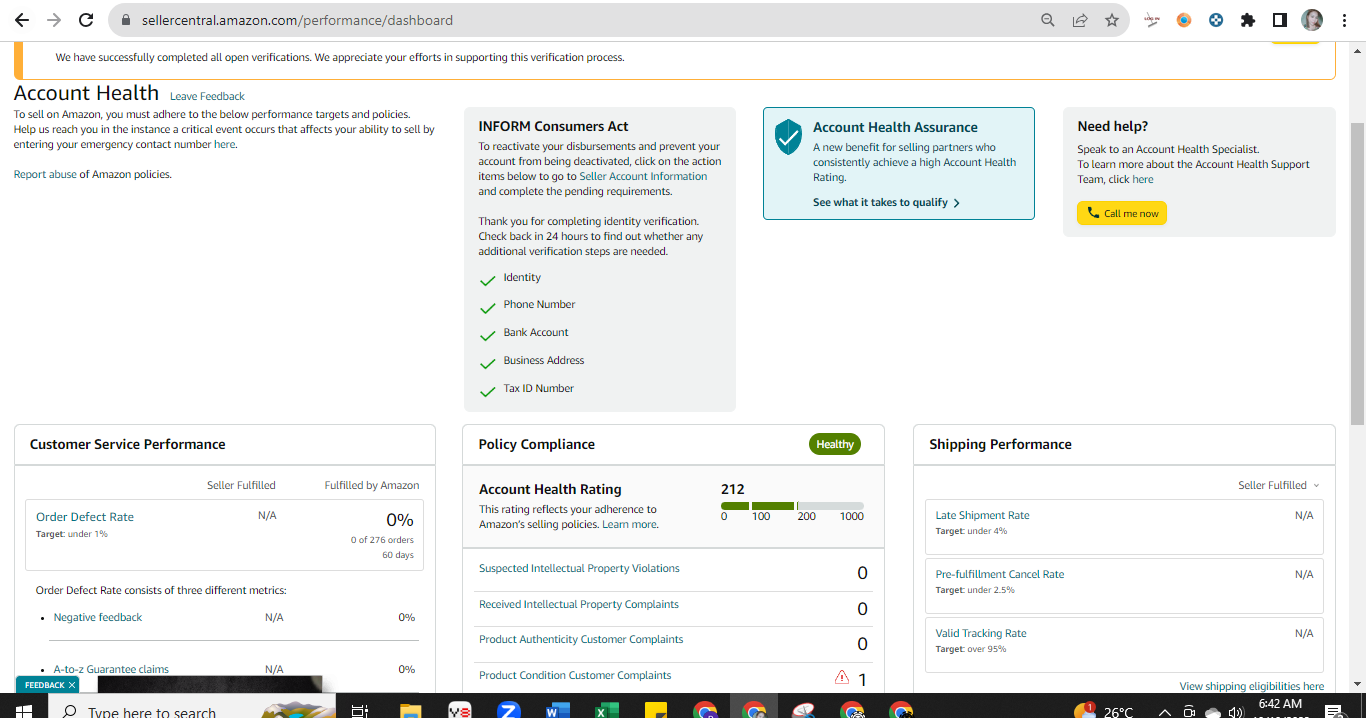The height and width of the screenshot is (718, 1366).
Task: Open the Extensions puzzle piece menu
Action: coord(1247,20)
